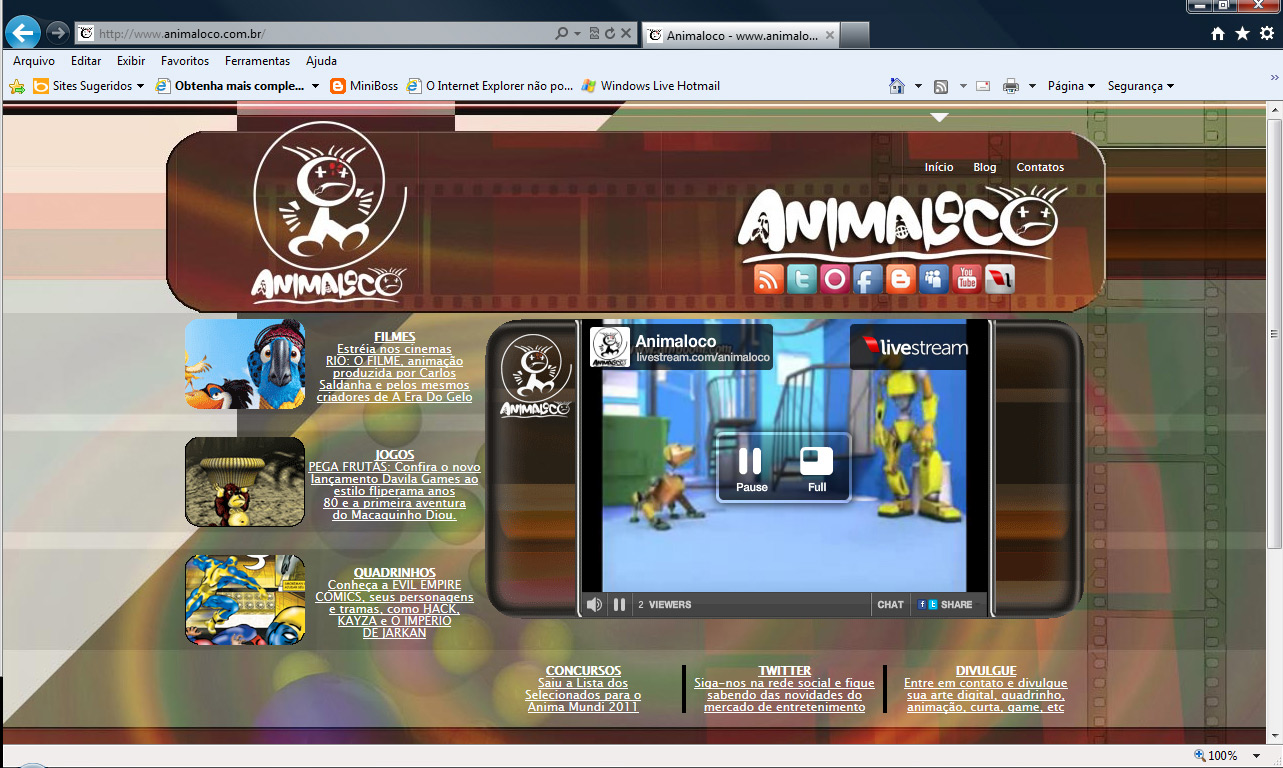Open the MySpace social icon
The height and width of the screenshot is (768, 1283).
point(933,279)
